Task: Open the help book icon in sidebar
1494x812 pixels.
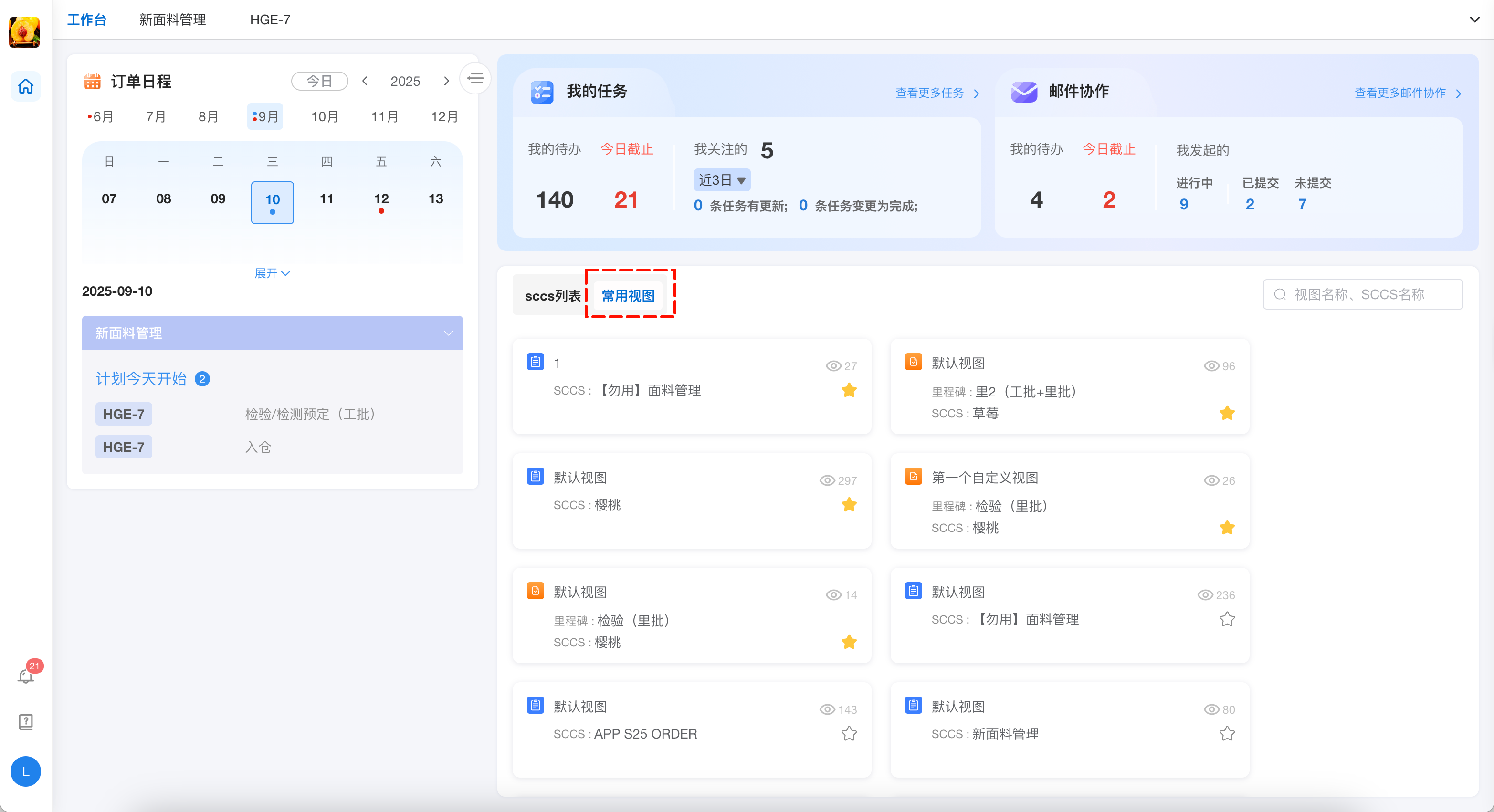Action: point(25,721)
